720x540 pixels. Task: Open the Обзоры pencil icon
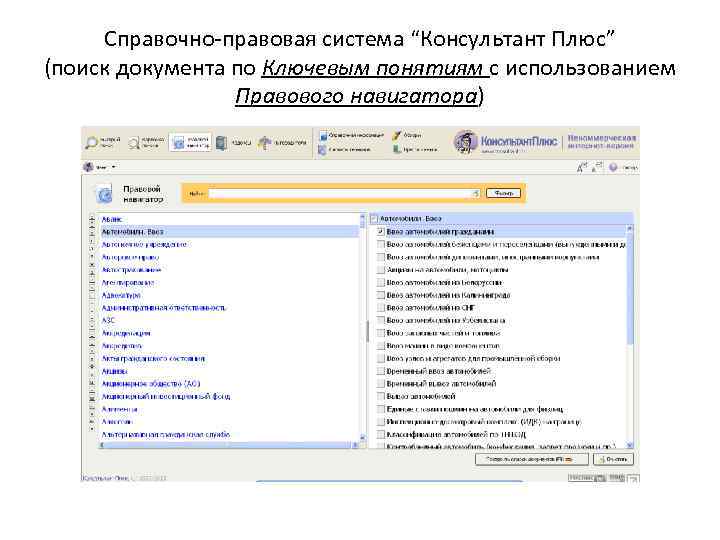(x=397, y=135)
